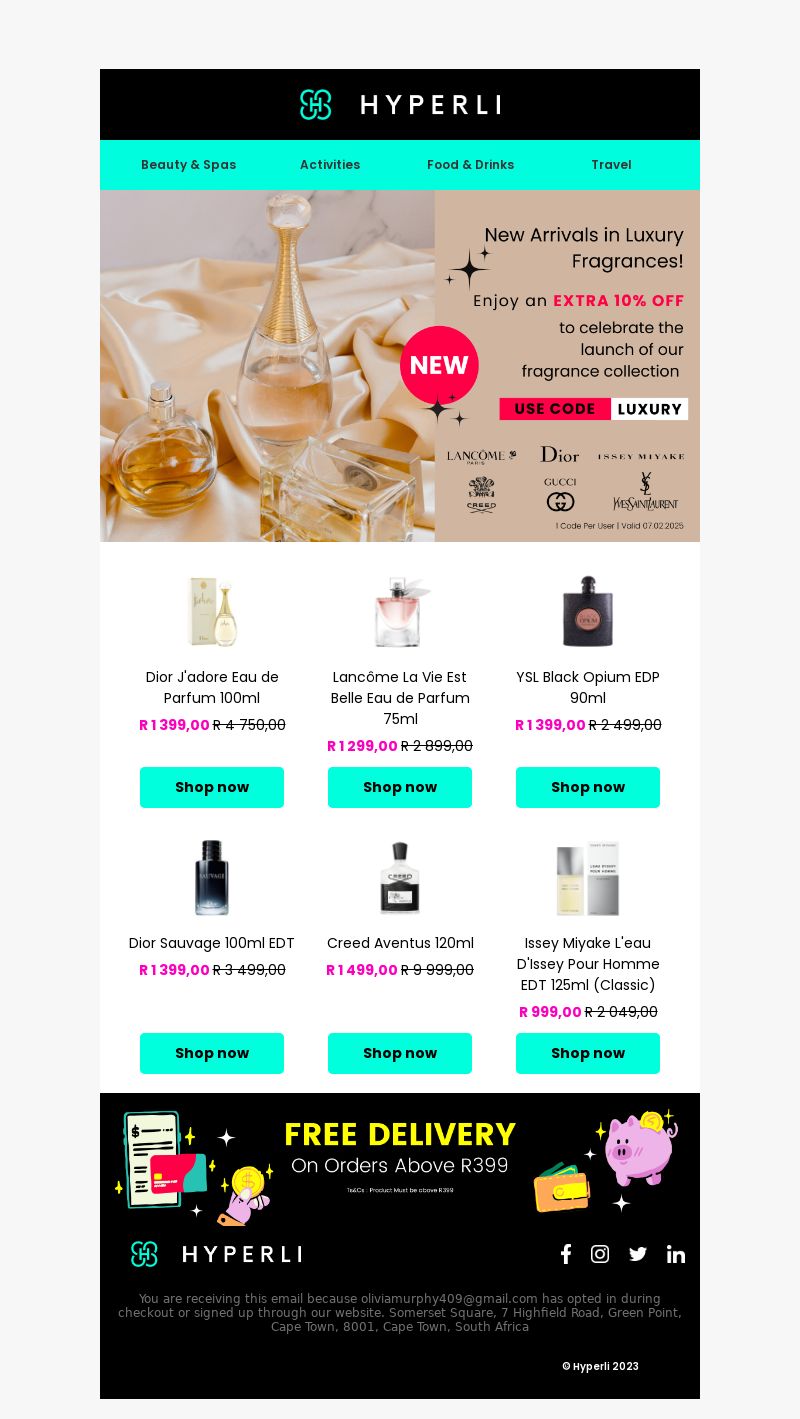Screen dimensions: 800x1419
Task: Go to the Food & Drinks category
Action: [x=471, y=165]
